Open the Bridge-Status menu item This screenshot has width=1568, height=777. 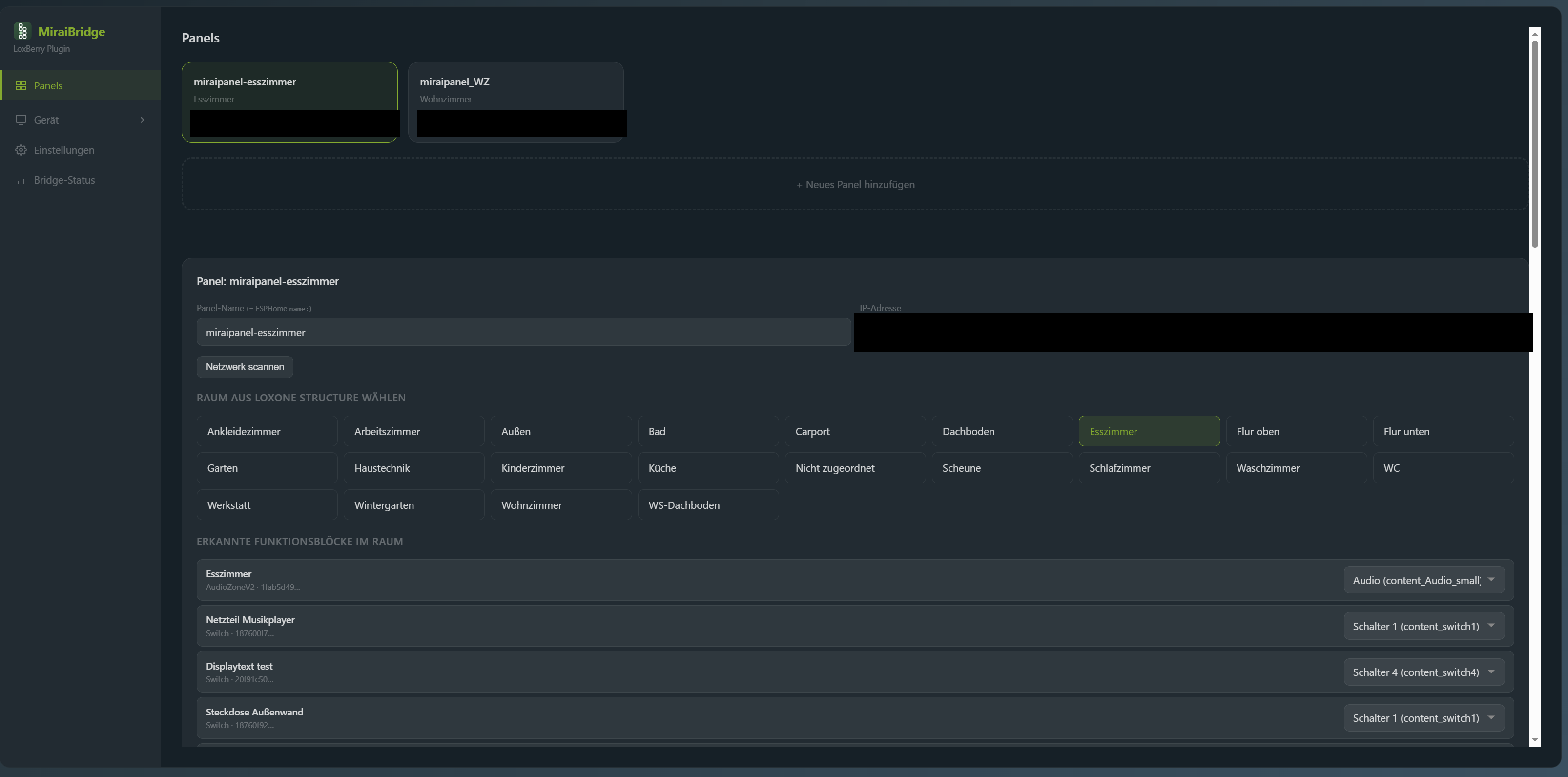click(81, 180)
